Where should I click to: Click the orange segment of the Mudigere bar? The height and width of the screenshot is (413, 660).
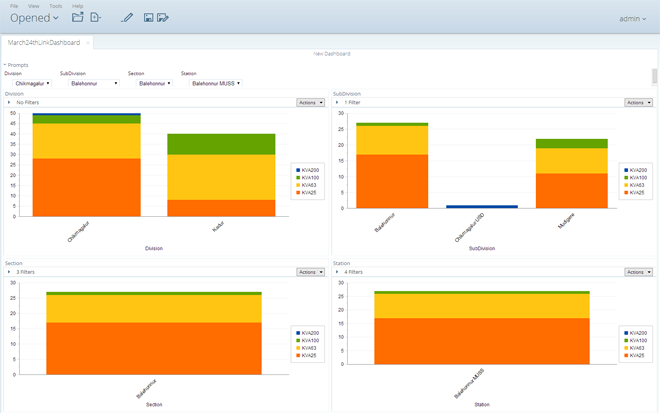coord(572,191)
